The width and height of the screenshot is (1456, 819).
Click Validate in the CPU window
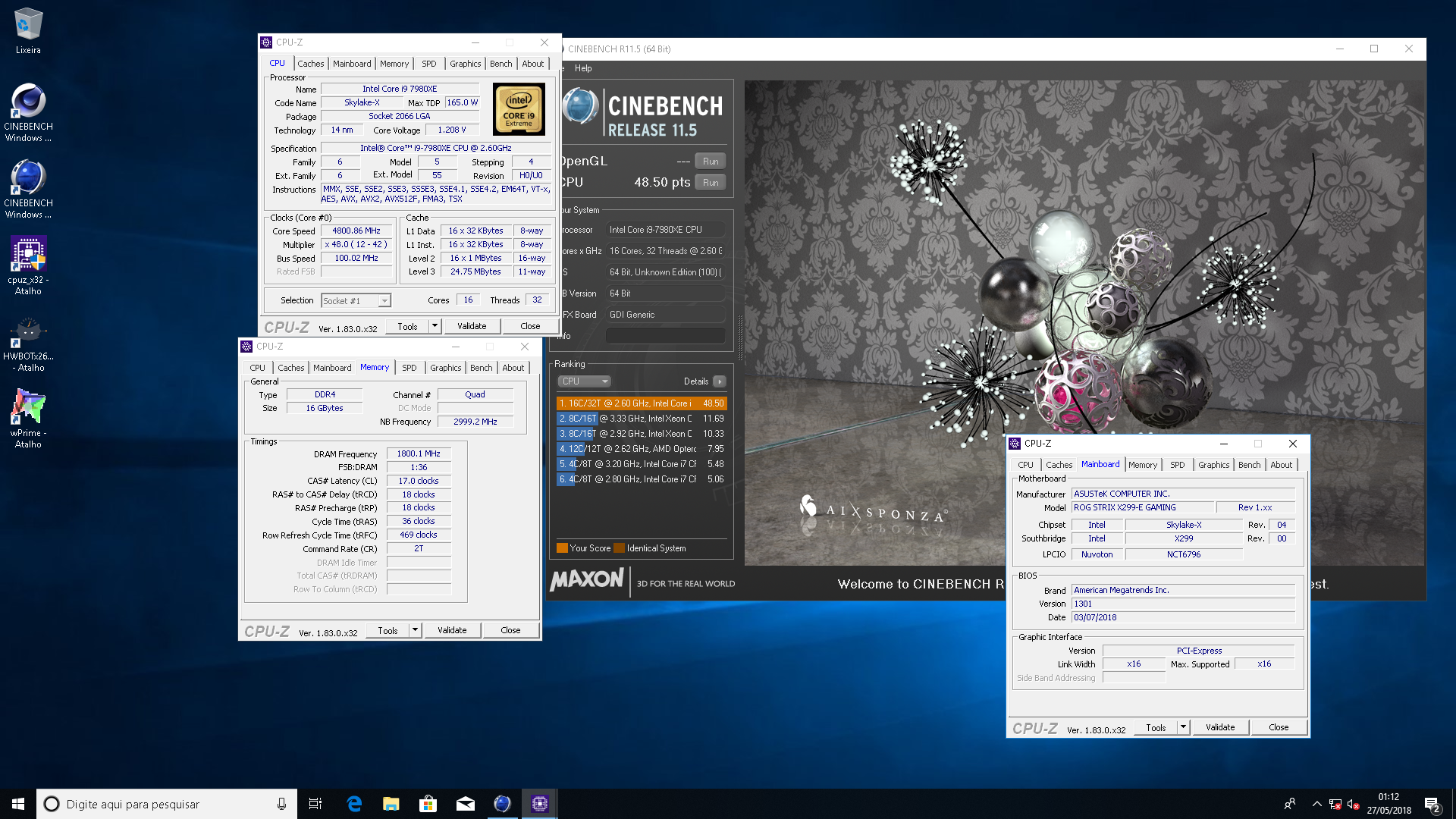(x=472, y=326)
